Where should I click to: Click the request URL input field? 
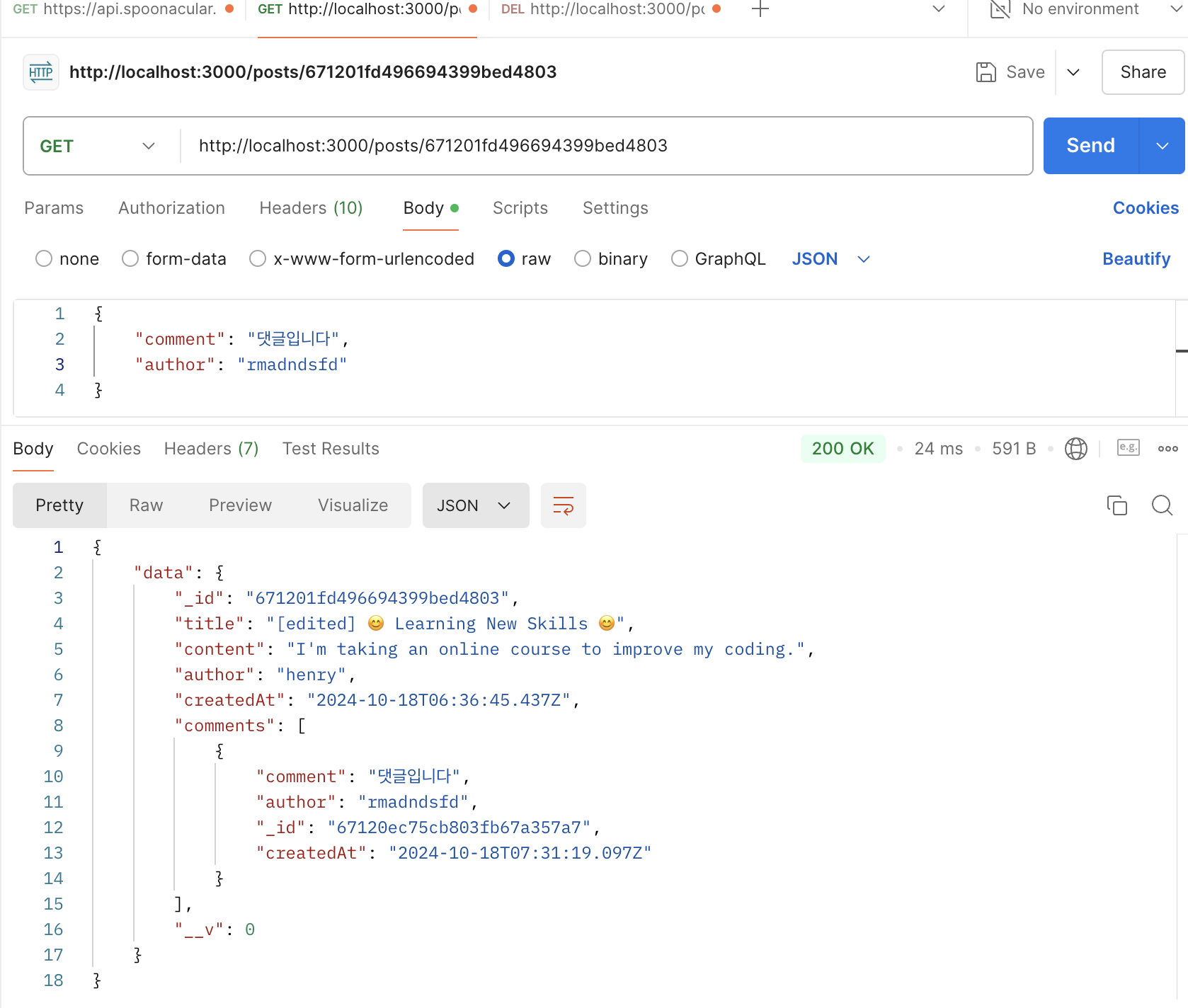[606, 146]
